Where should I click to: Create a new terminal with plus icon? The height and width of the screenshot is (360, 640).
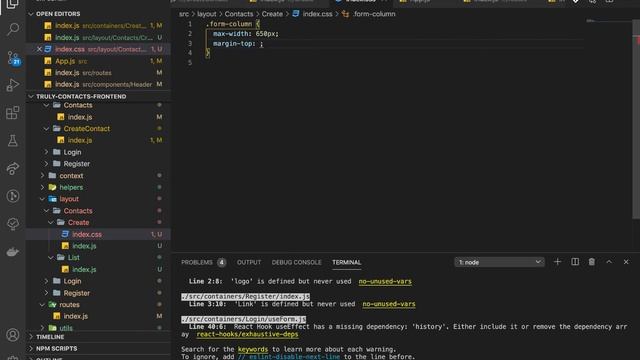coord(557,262)
